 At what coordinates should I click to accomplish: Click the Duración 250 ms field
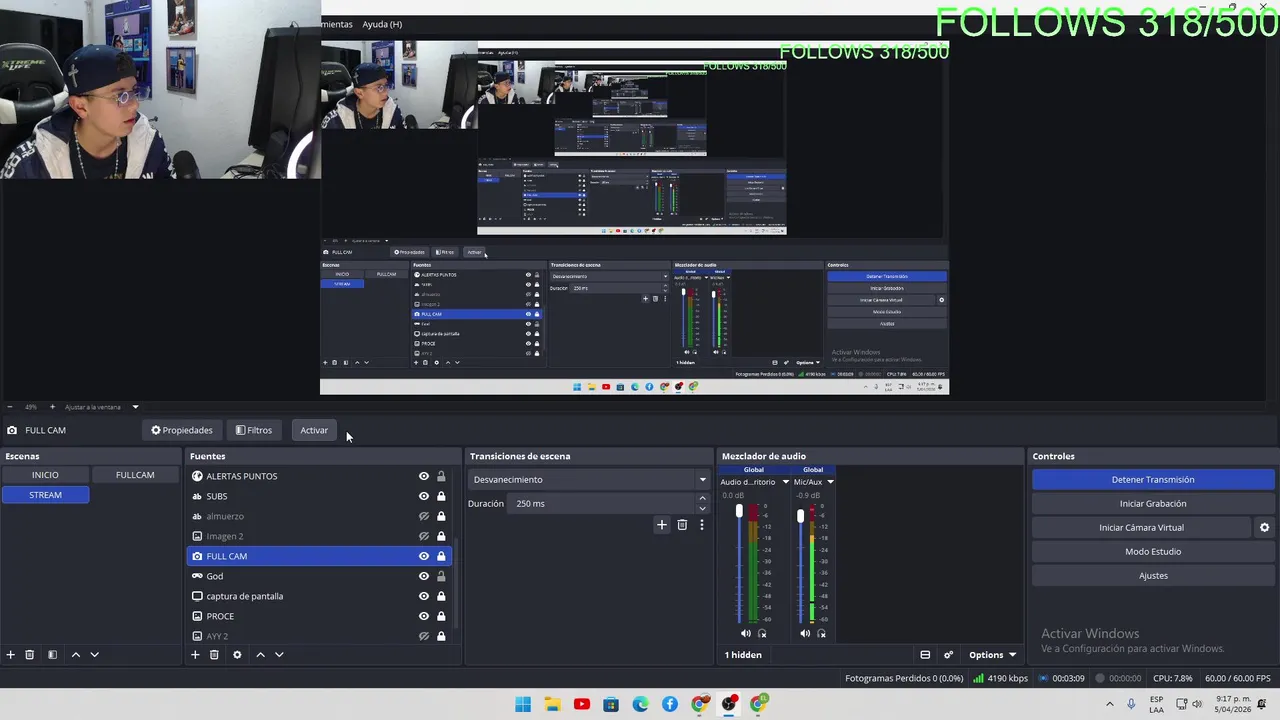(600, 504)
